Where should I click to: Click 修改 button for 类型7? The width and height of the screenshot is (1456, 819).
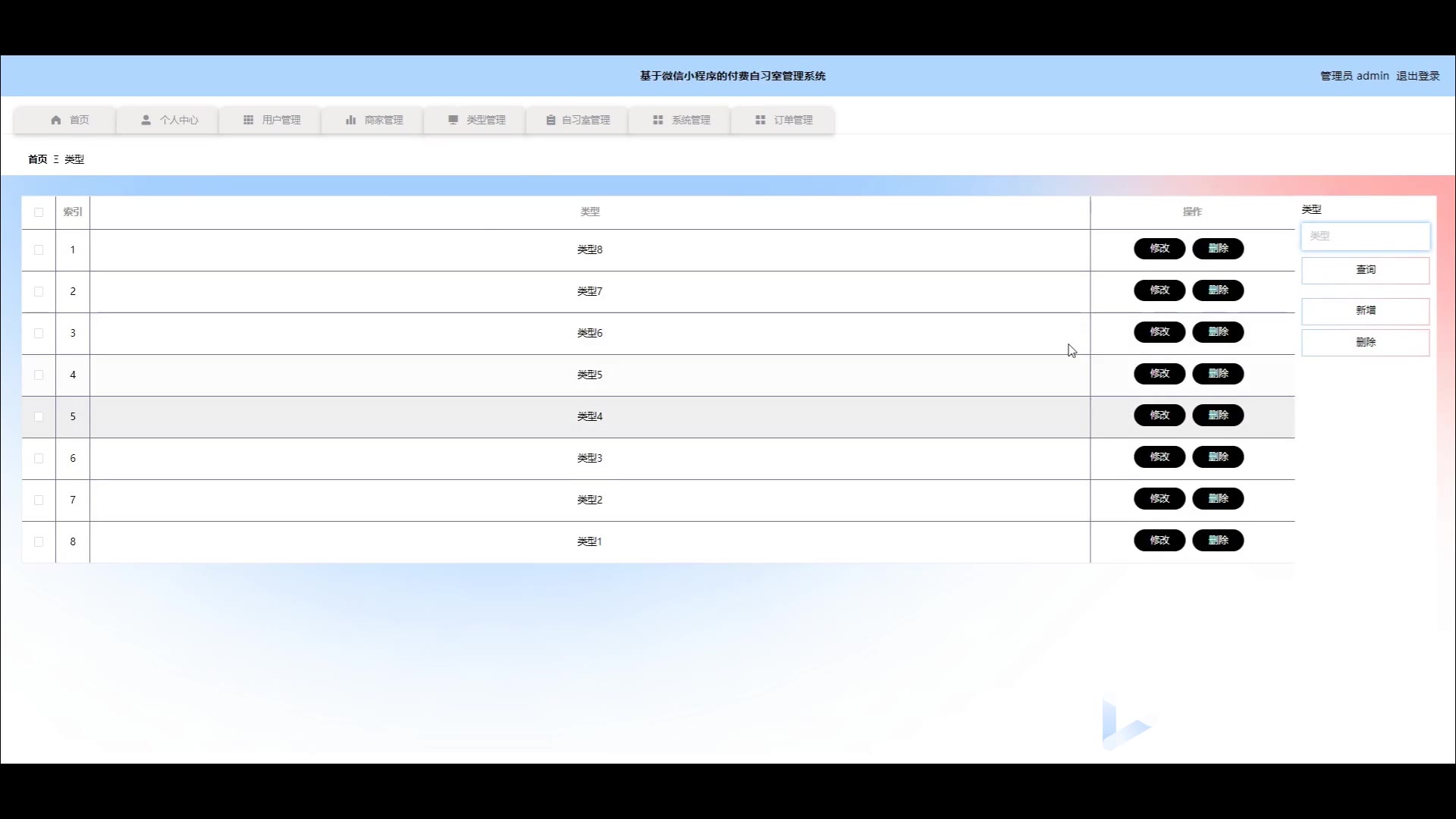(1159, 290)
